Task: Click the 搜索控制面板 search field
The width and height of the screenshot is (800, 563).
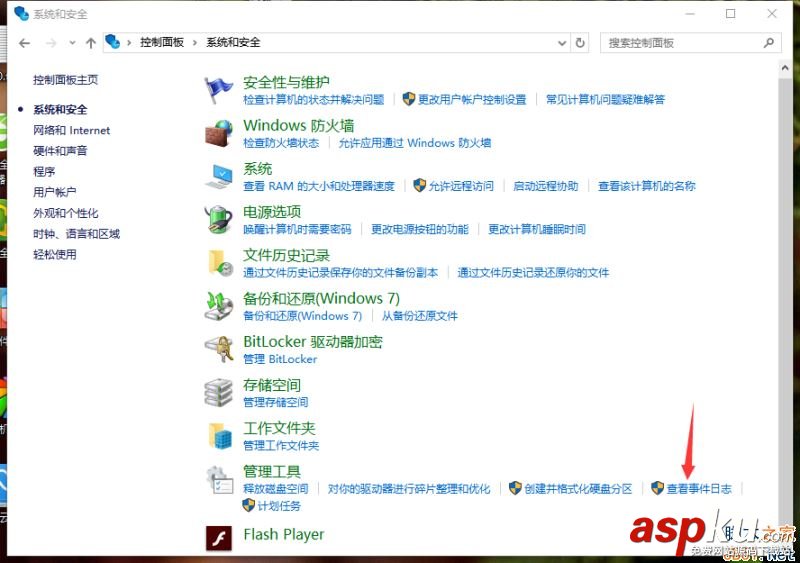Action: [x=691, y=43]
